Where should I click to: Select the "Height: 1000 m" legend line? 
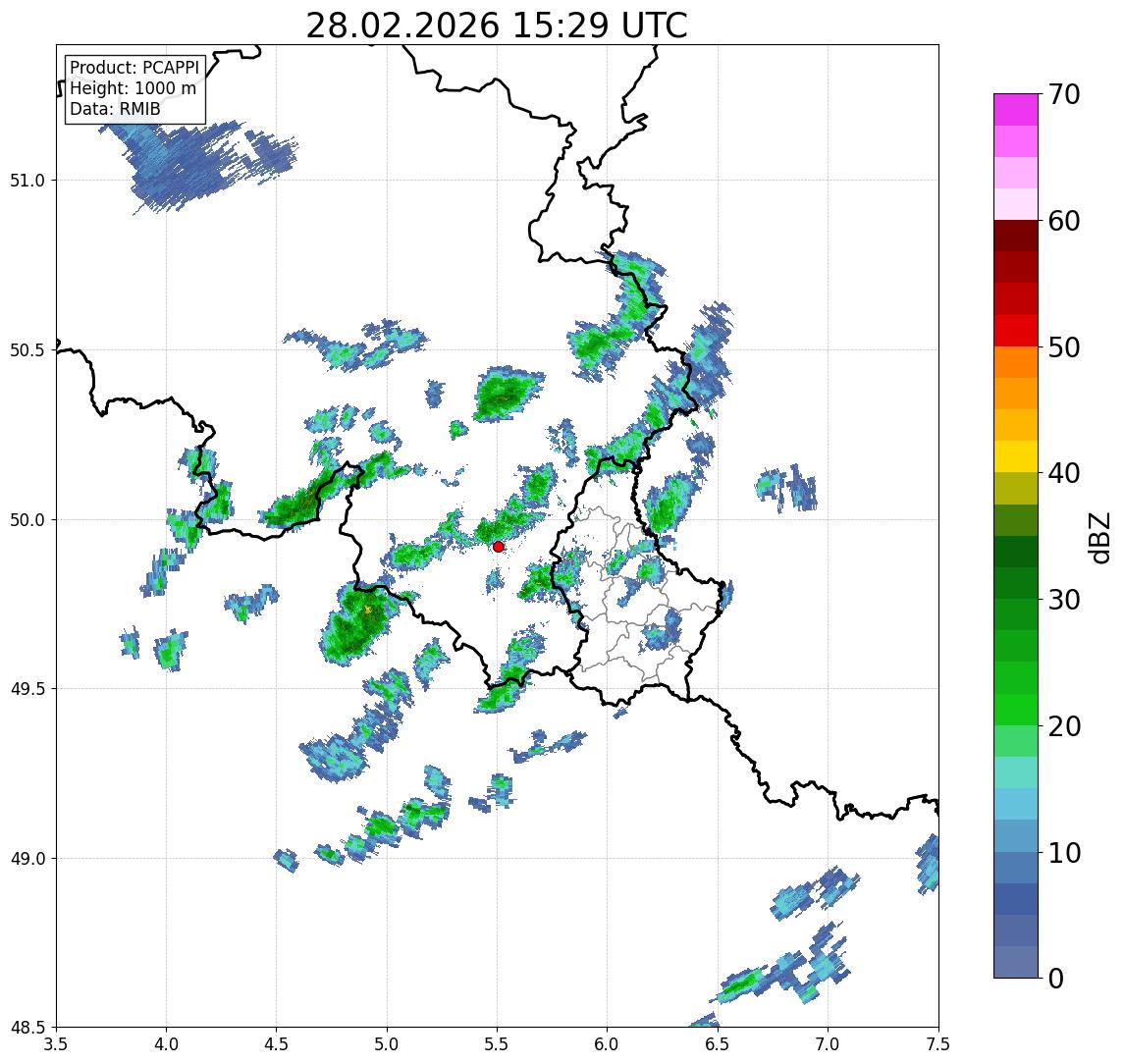pyautogui.click(x=133, y=88)
